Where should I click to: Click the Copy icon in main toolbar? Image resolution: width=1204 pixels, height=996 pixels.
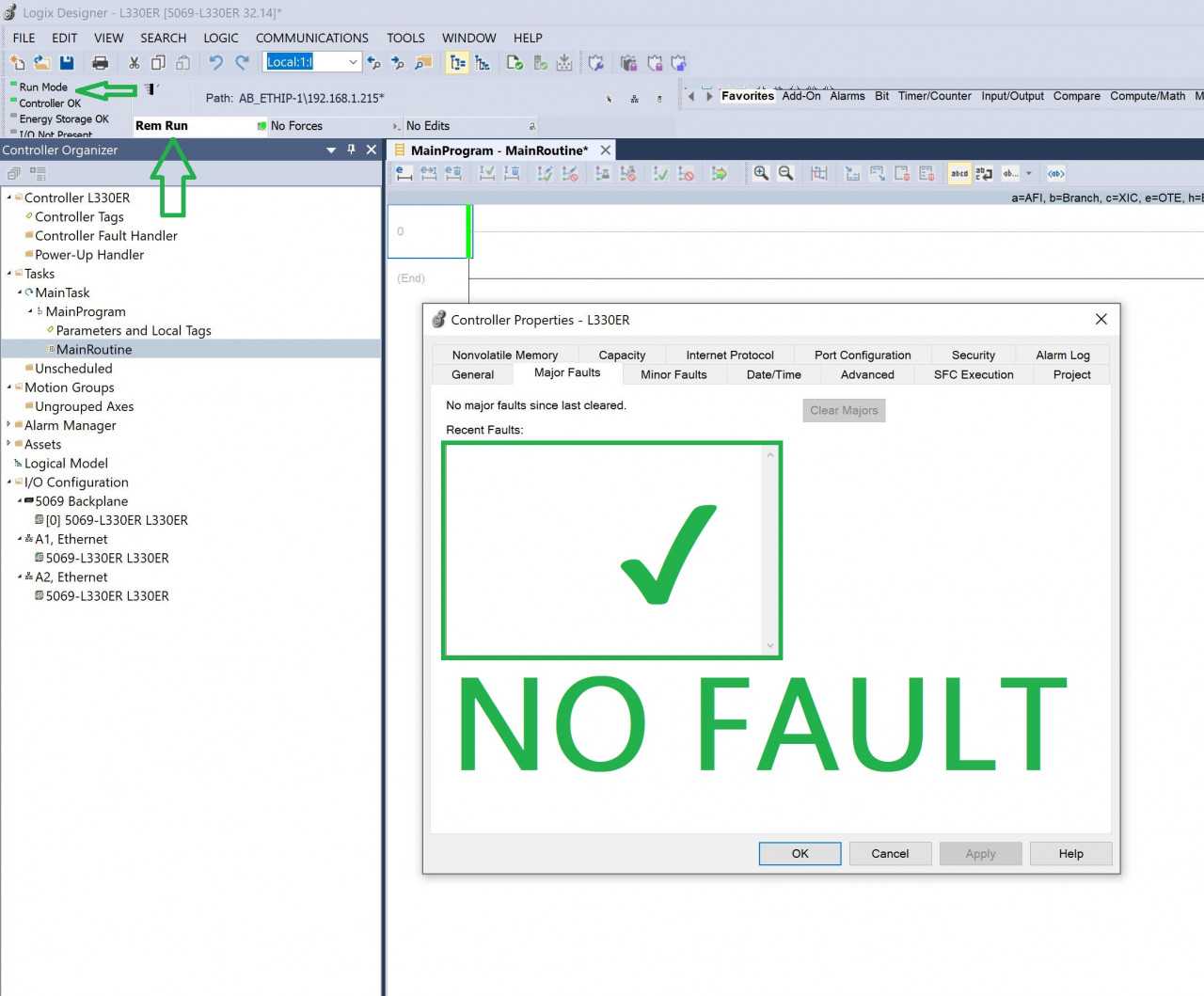pos(158,62)
